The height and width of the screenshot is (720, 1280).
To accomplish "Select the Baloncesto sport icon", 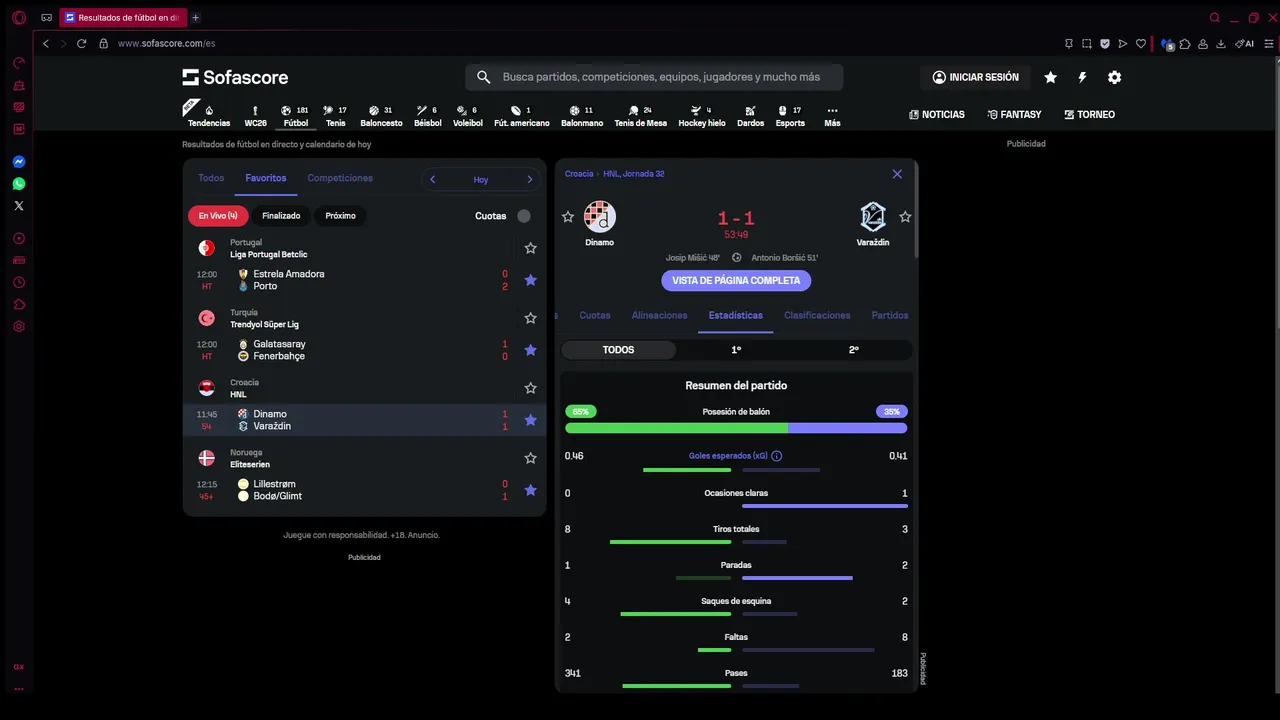I will [x=381, y=117].
